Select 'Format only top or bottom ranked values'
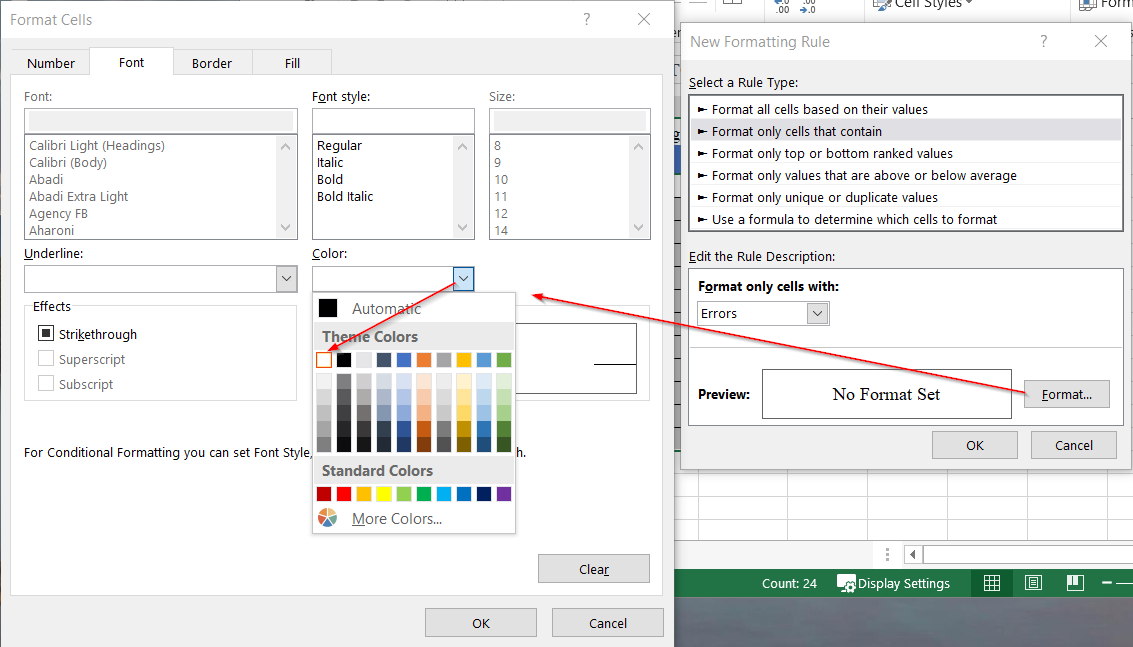This screenshot has width=1133, height=647. point(905,153)
